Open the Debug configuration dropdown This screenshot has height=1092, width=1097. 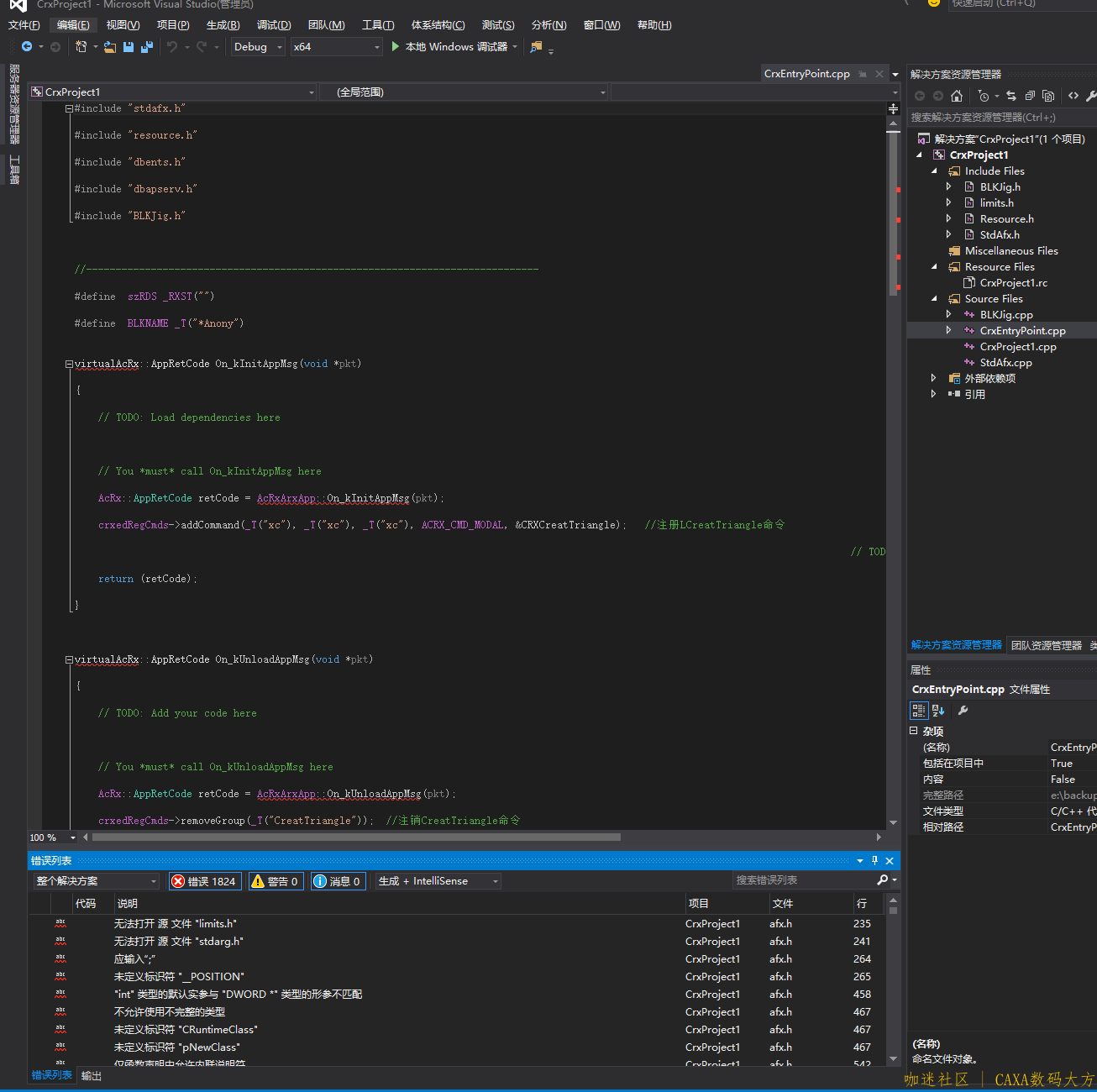[x=258, y=47]
